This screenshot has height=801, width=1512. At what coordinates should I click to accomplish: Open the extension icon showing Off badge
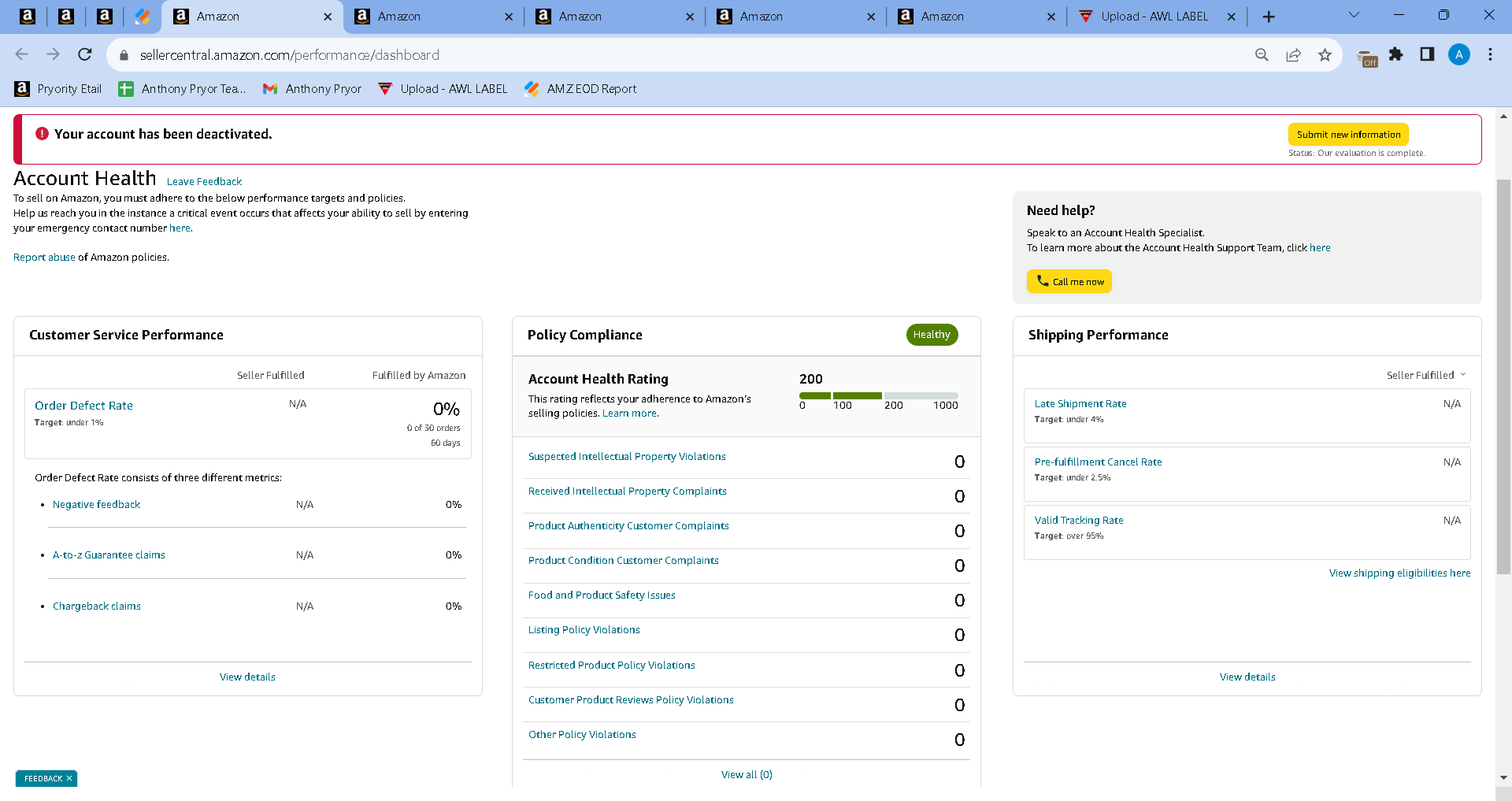[x=1366, y=57]
